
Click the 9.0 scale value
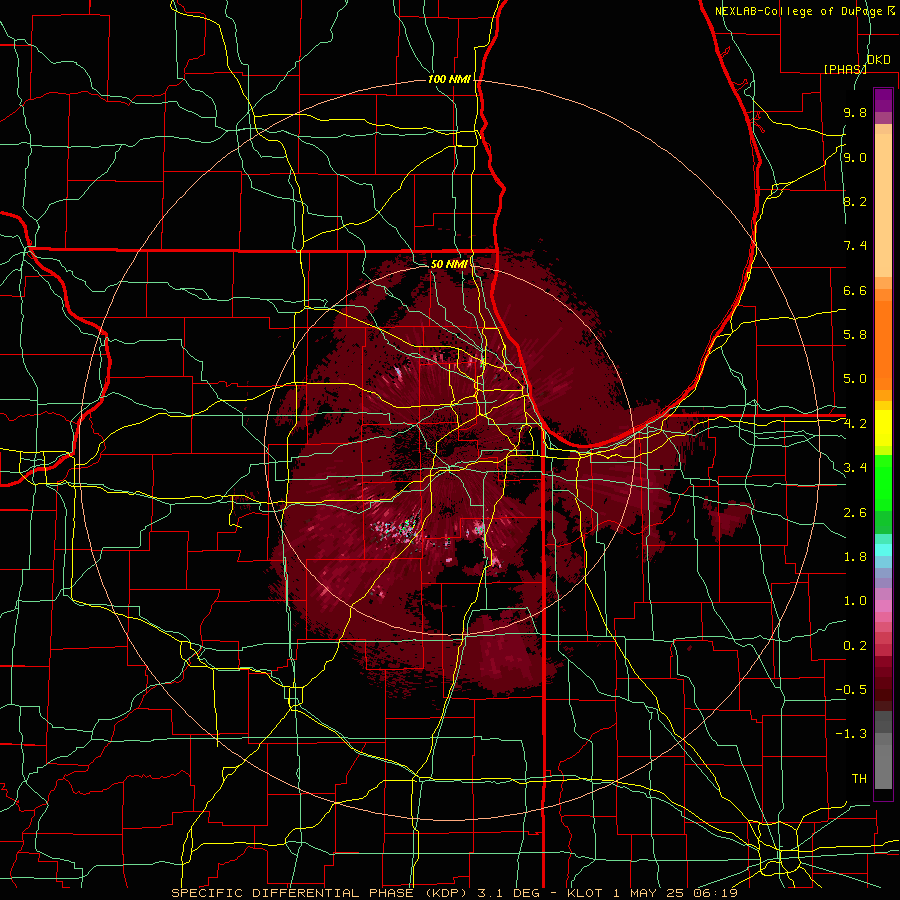point(855,157)
